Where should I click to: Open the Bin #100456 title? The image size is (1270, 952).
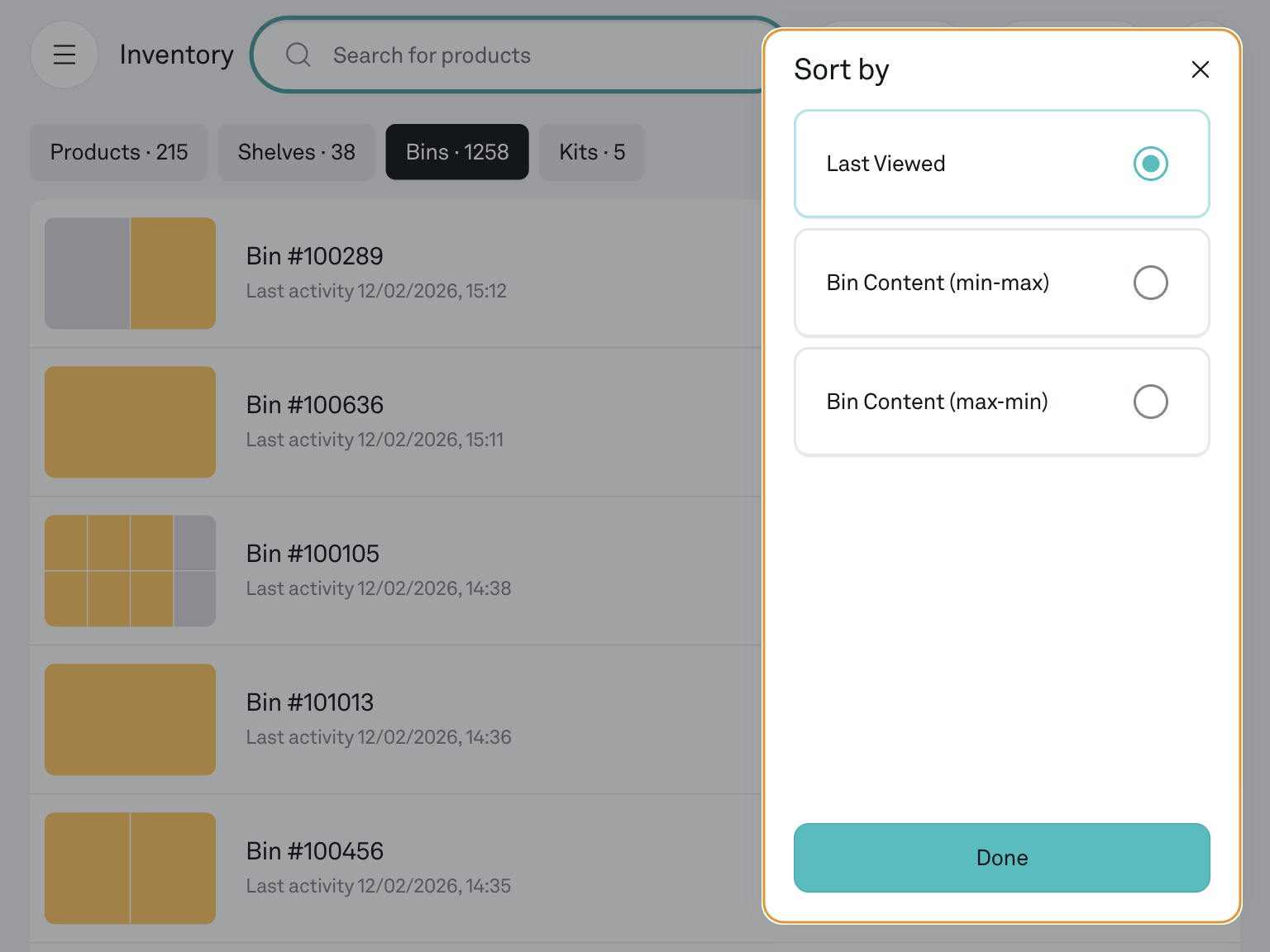314,851
